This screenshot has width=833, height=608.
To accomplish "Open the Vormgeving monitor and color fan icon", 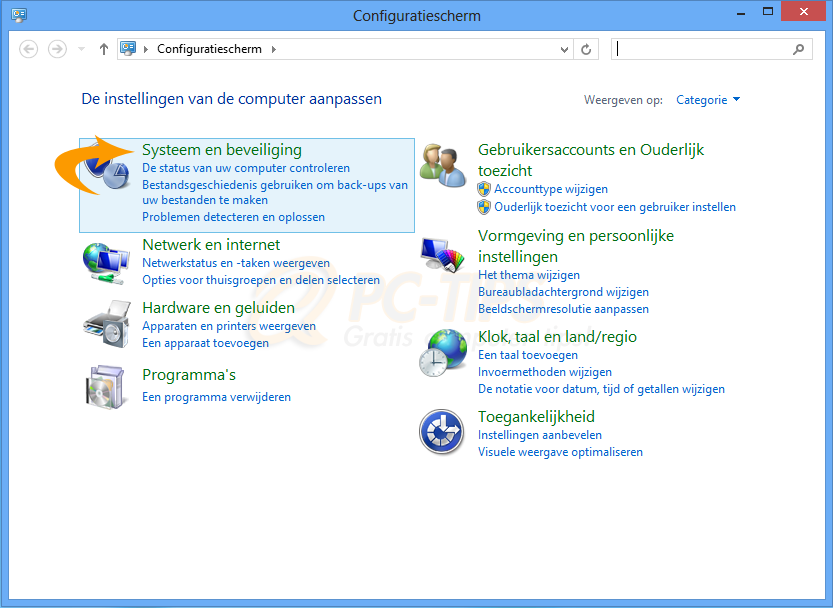I will [x=443, y=255].
